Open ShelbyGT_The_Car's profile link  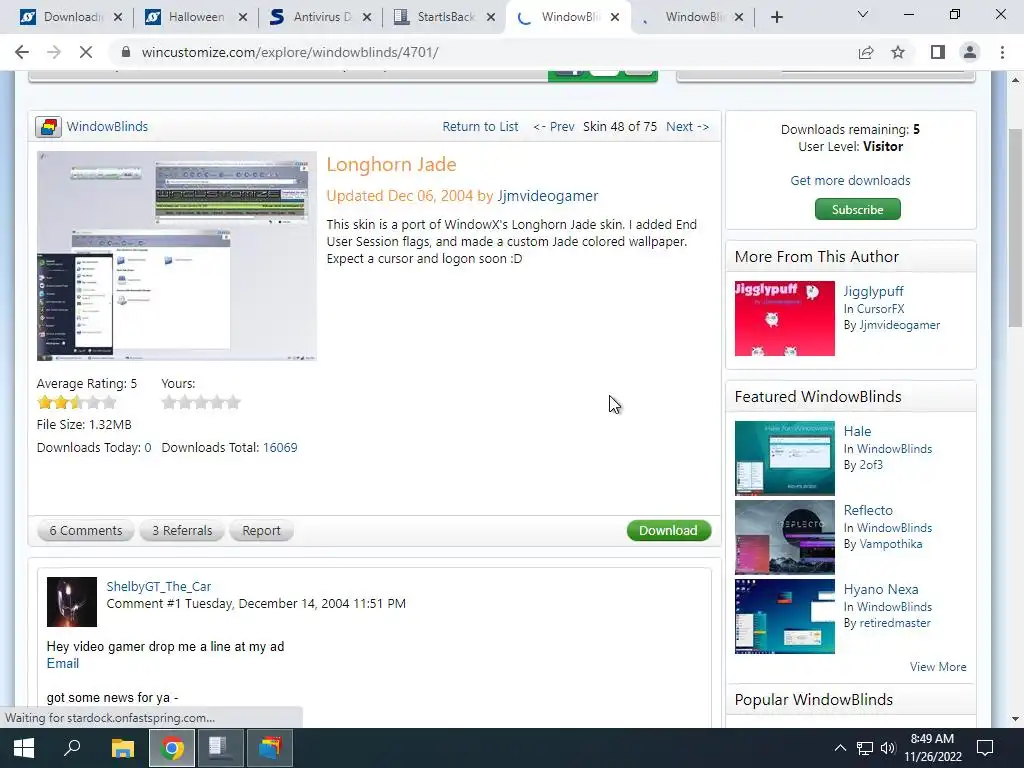[x=159, y=586]
